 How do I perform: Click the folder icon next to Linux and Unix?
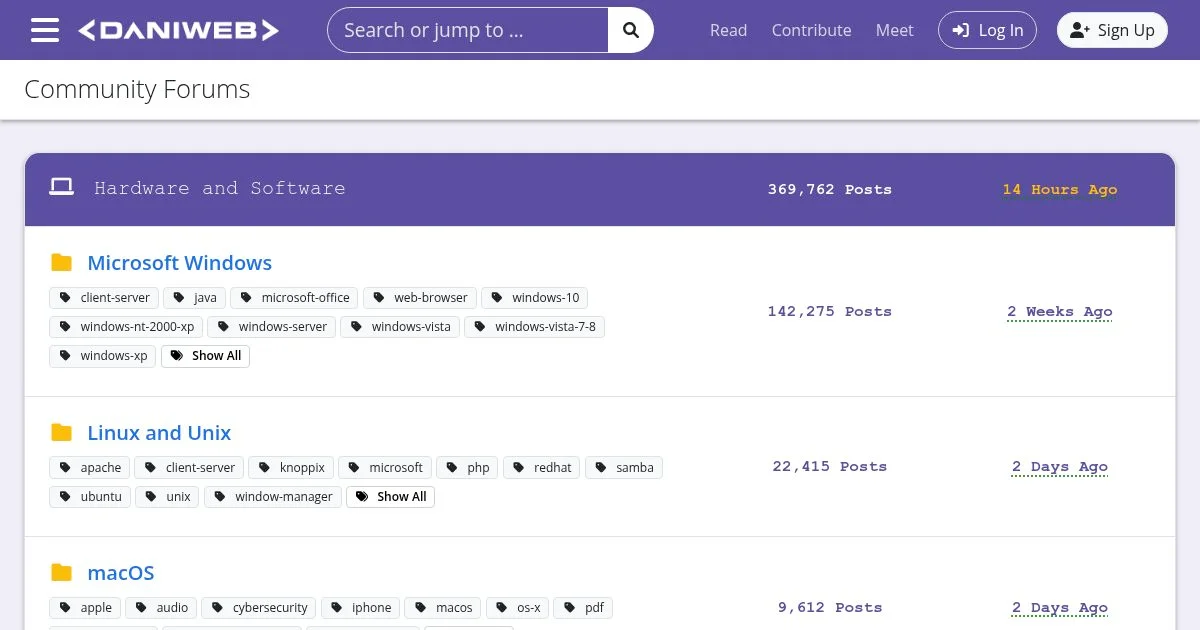pos(61,433)
